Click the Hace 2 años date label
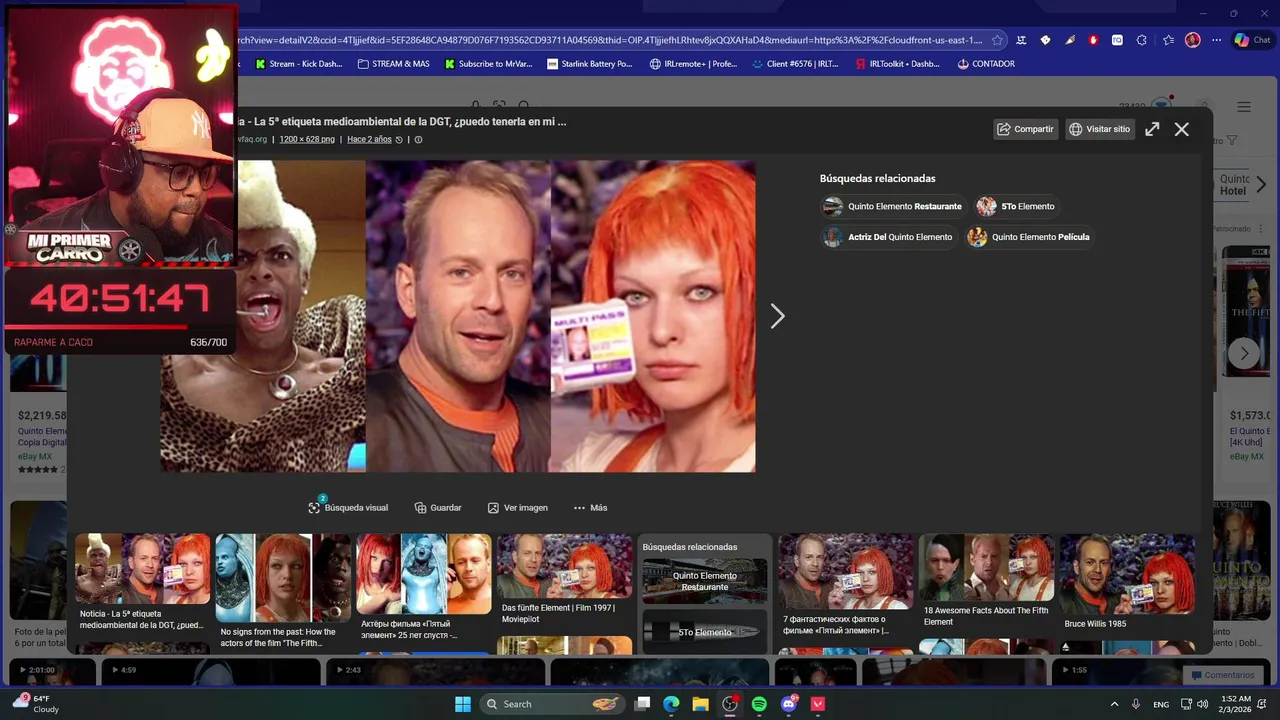Viewport: 1280px width, 720px height. coord(369,139)
